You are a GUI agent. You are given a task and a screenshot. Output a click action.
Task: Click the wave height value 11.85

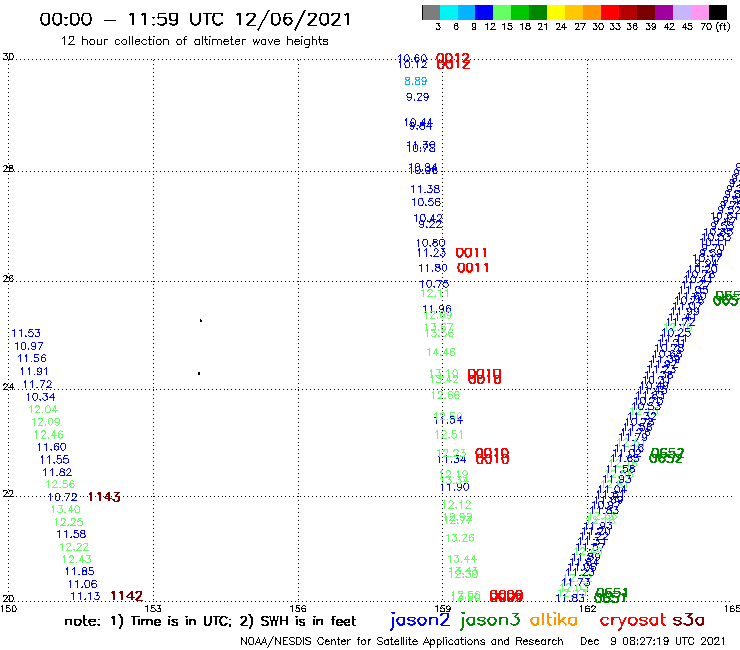[79, 571]
